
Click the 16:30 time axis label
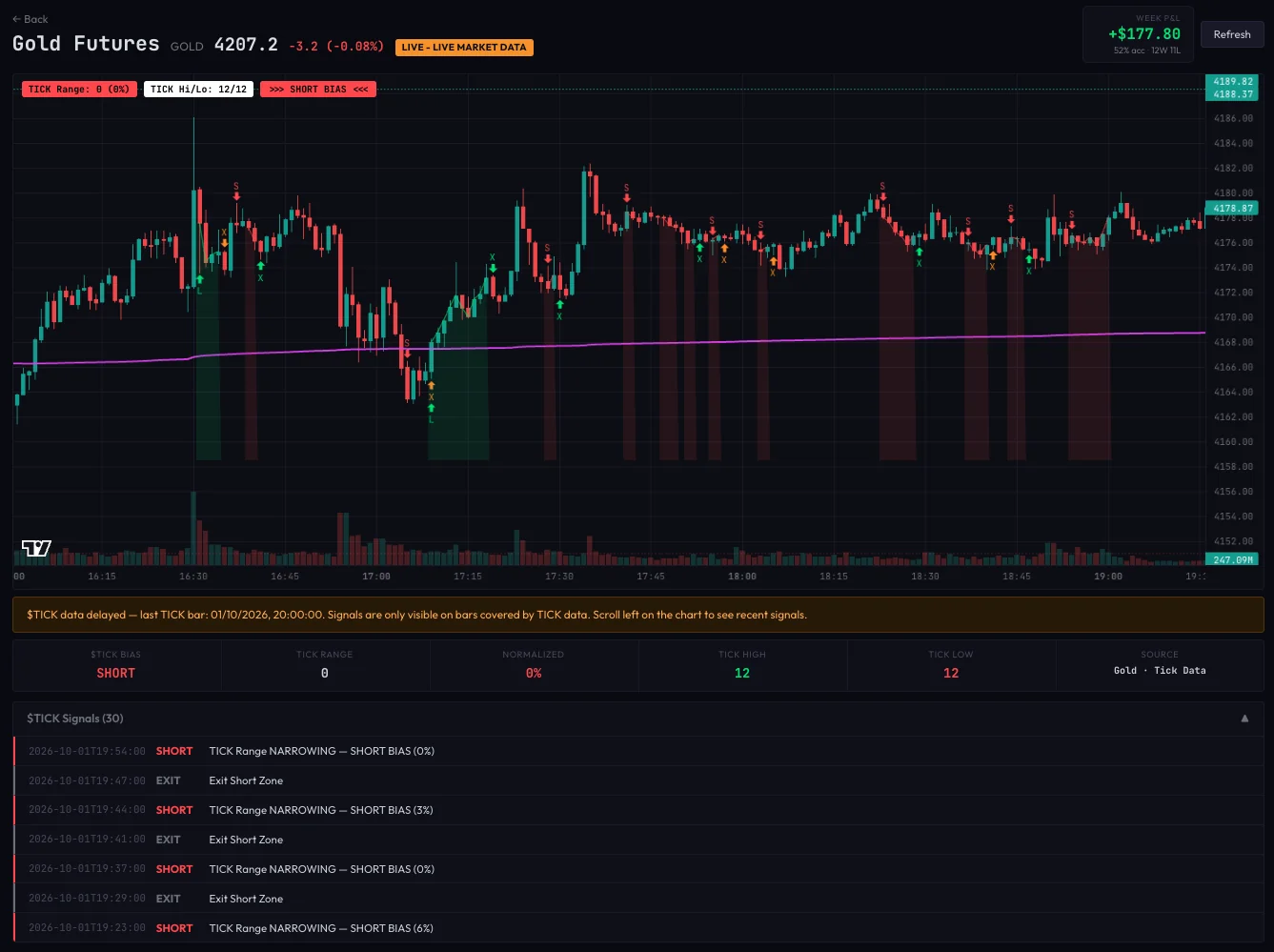point(193,577)
